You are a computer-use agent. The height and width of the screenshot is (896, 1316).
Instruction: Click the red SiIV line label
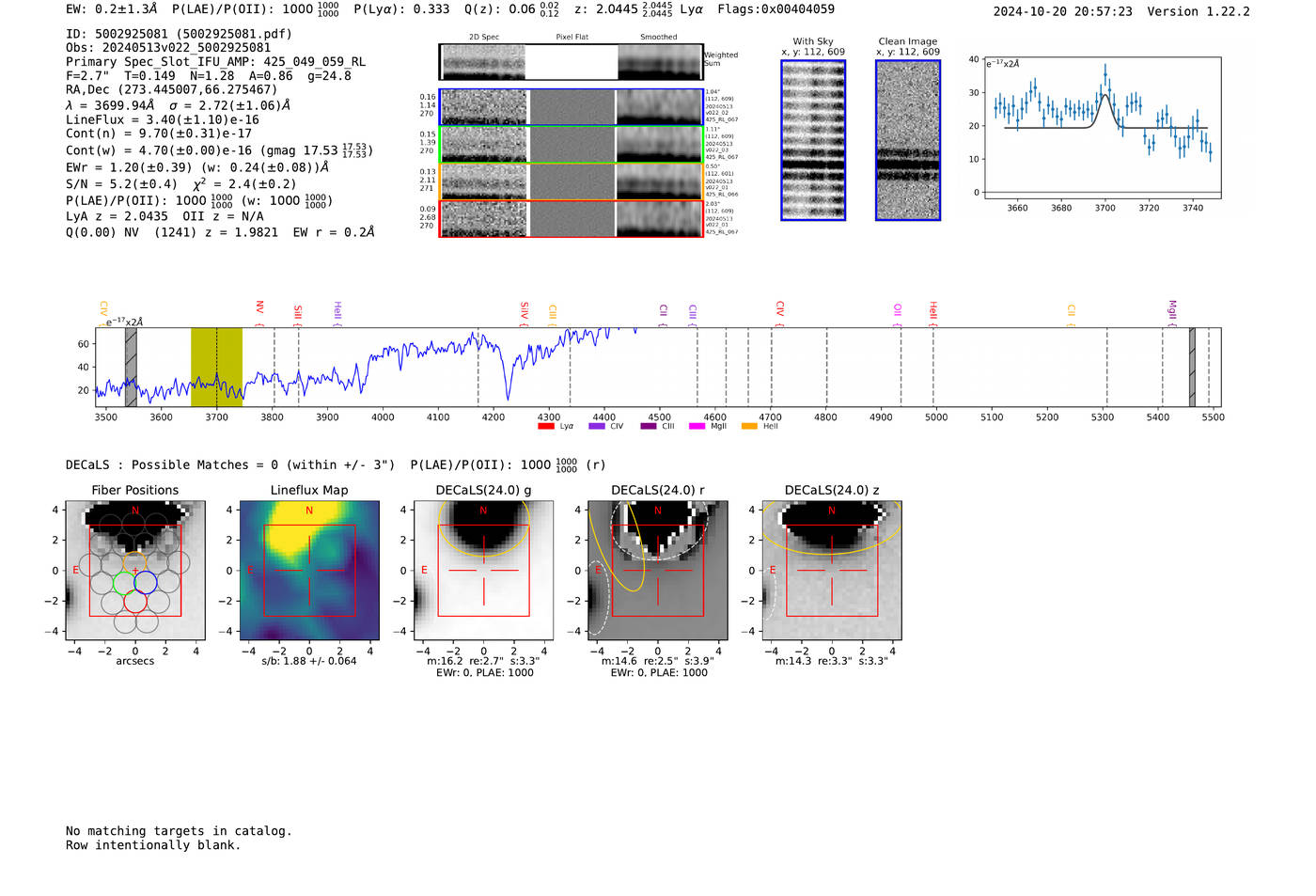click(x=525, y=312)
